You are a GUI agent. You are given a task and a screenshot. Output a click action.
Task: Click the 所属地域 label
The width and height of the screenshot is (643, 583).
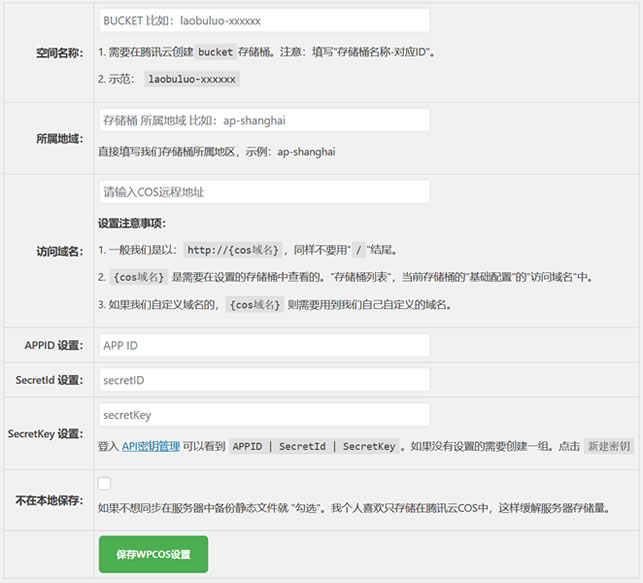pos(59,139)
